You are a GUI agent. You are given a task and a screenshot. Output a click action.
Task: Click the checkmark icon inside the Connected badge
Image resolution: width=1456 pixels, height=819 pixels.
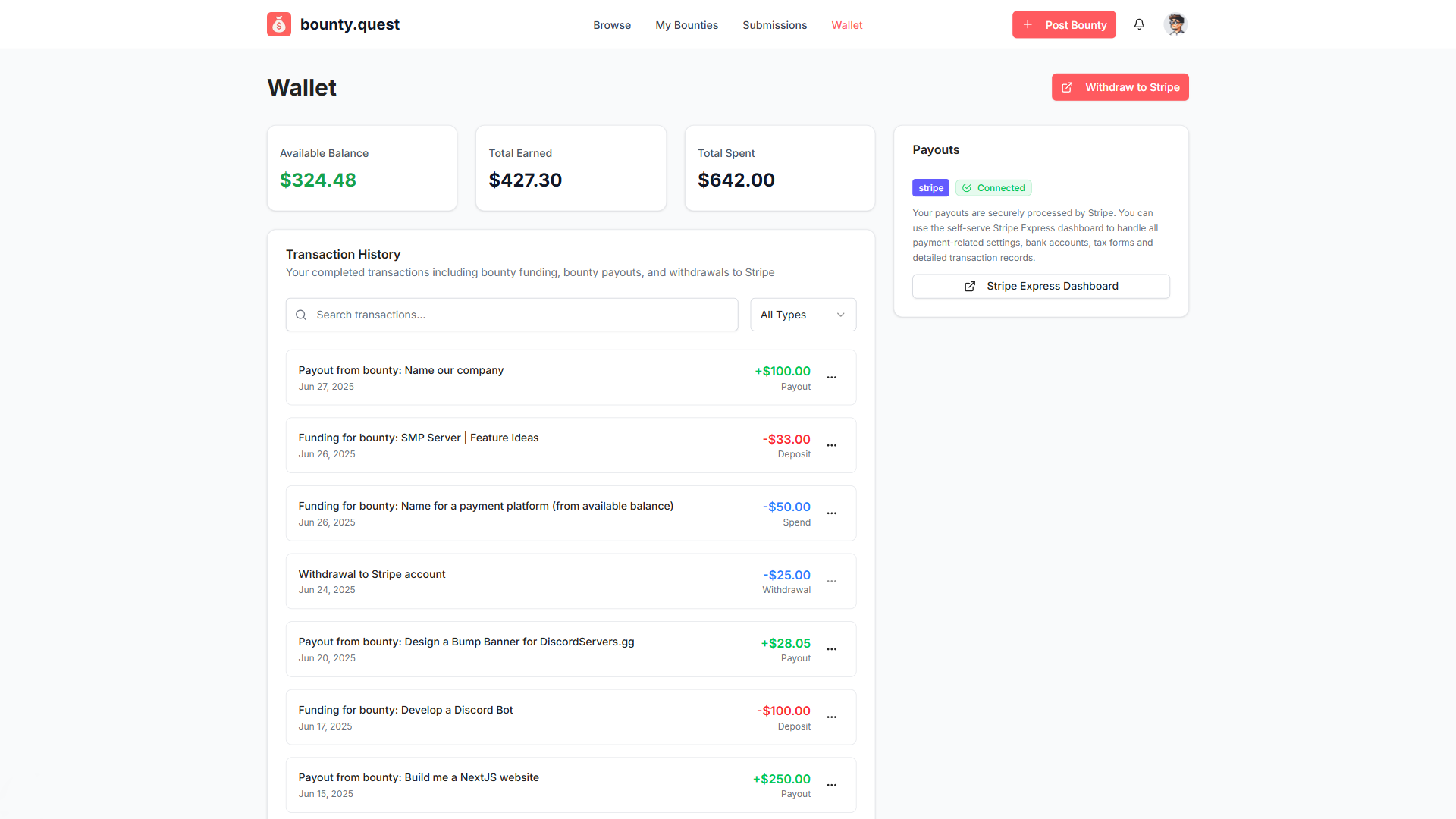pos(967,187)
